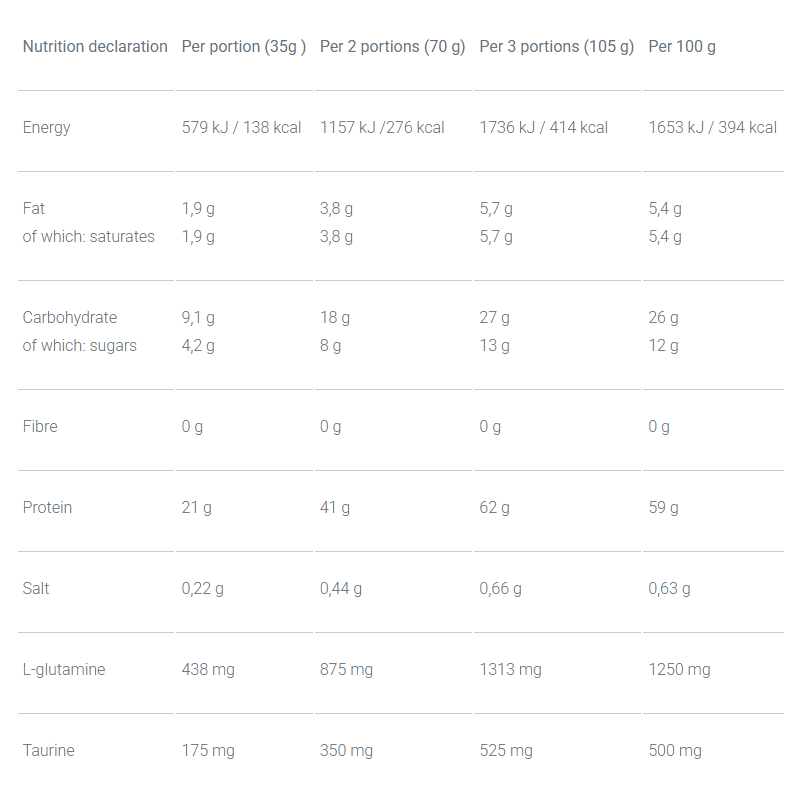
Task: Click the Per 100 g column header
Action: point(682,47)
